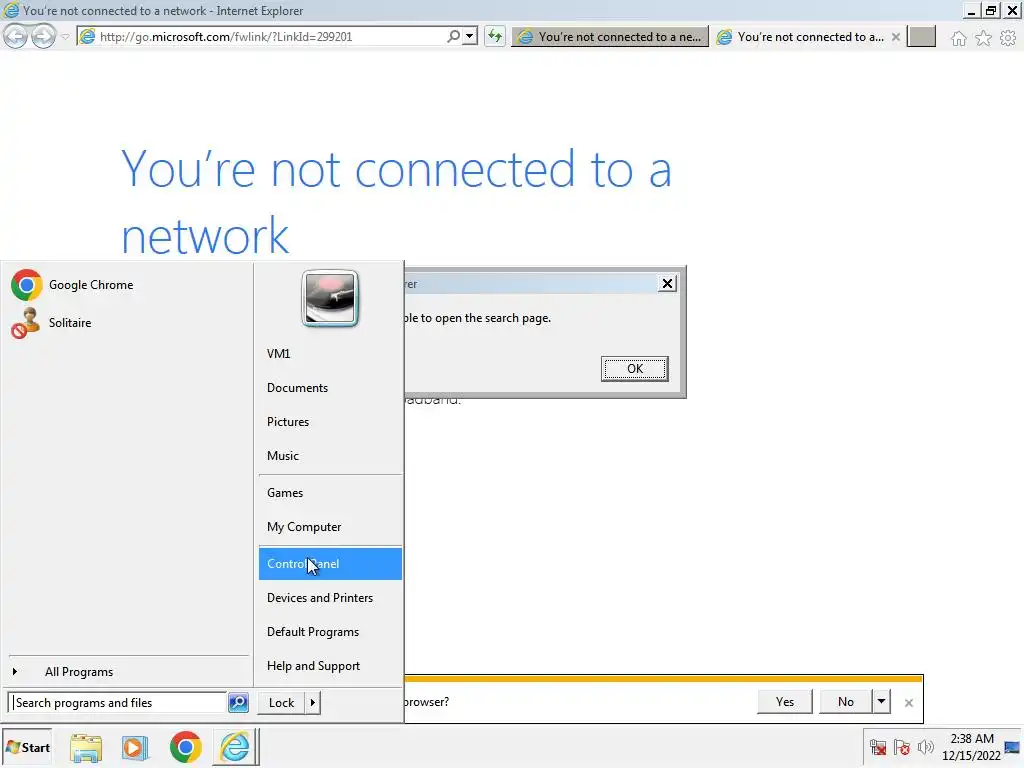Click the Show Desktop icon at taskbar end
The width and height of the screenshot is (1024, 768).
(1013, 747)
